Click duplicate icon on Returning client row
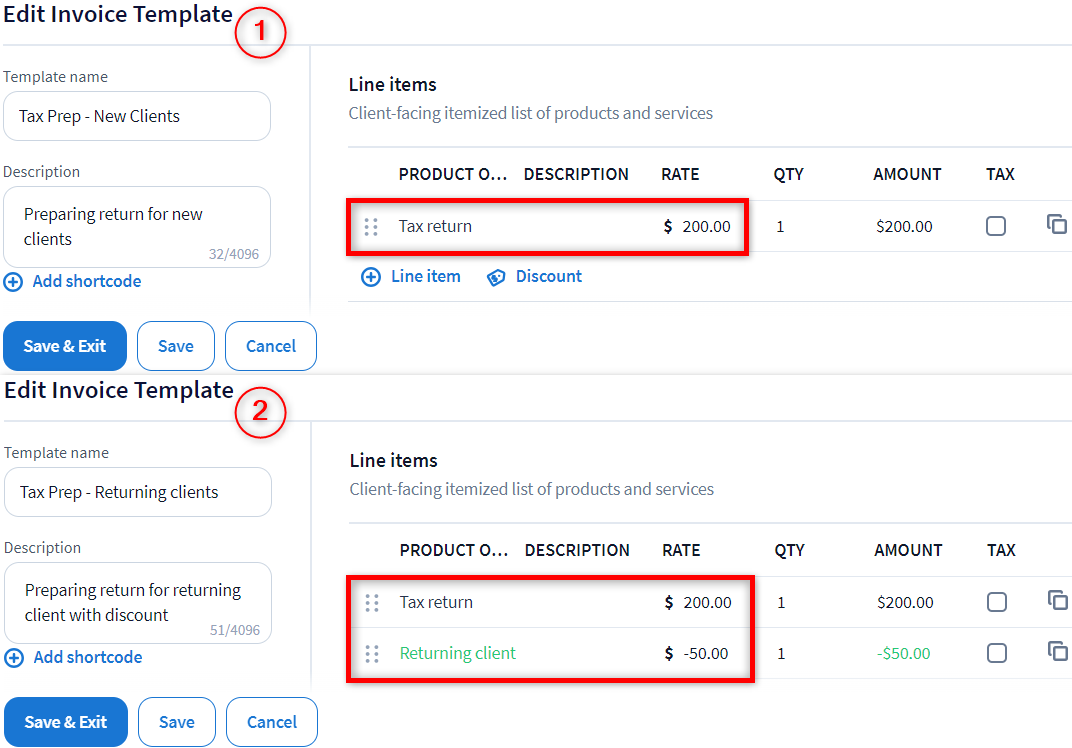This screenshot has height=748, width=1072. coord(1058,652)
